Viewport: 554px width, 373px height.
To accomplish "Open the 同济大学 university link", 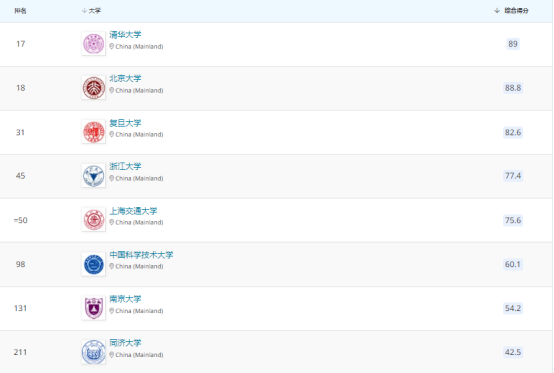I will [x=125, y=343].
